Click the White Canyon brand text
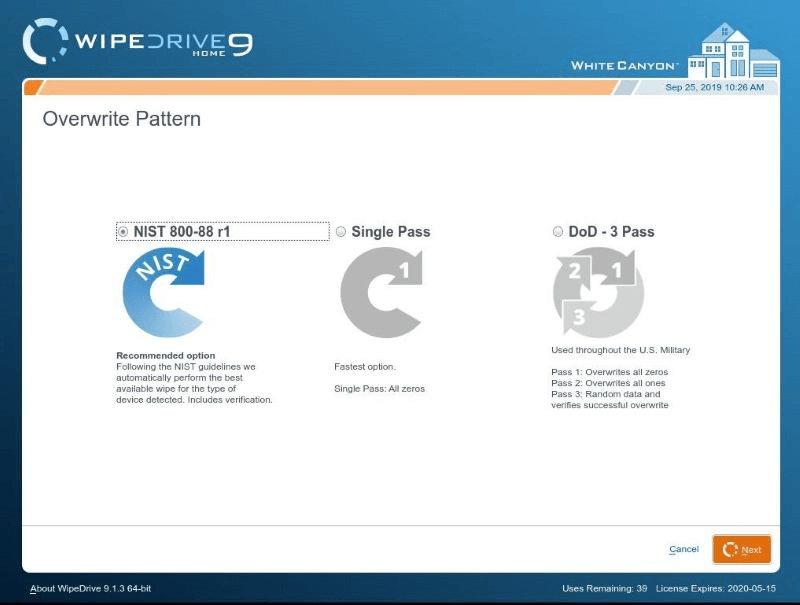This screenshot has height=605, width=800. [625, 66]
